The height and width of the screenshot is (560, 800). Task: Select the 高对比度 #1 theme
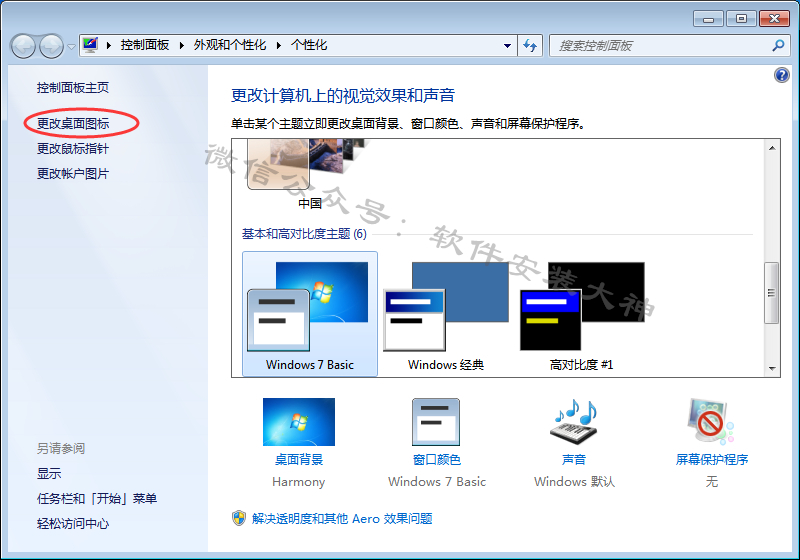[x=582, y=314]
